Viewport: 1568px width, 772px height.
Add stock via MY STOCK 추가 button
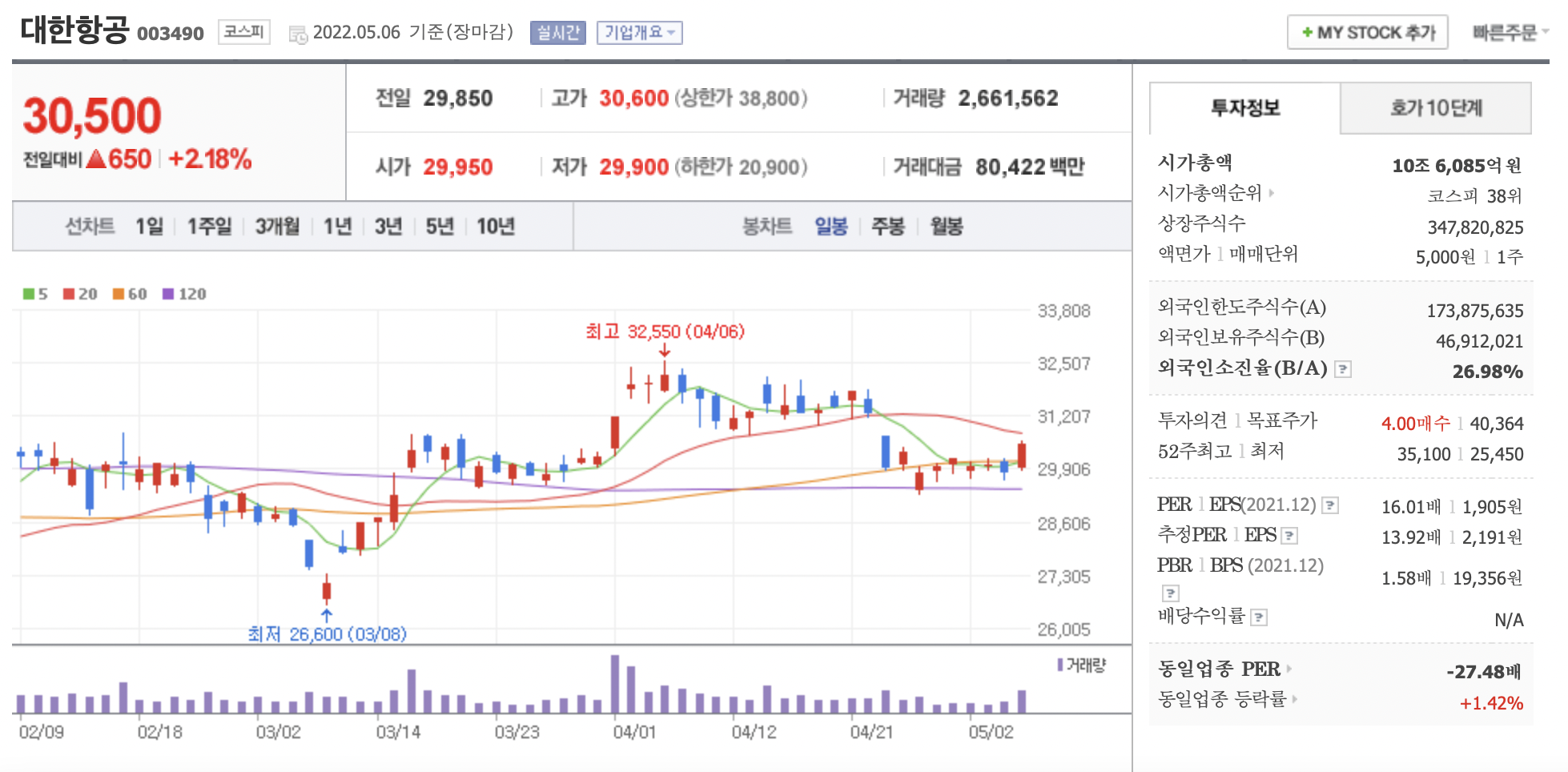pyautogui.click(x=1367, y=33)
